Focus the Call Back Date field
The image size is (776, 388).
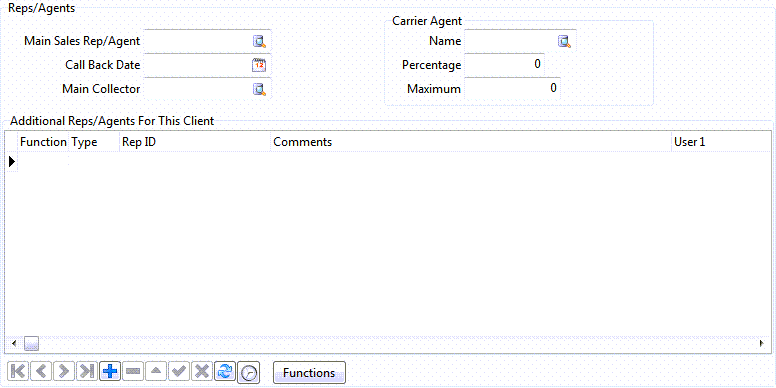tap(207, 65)
